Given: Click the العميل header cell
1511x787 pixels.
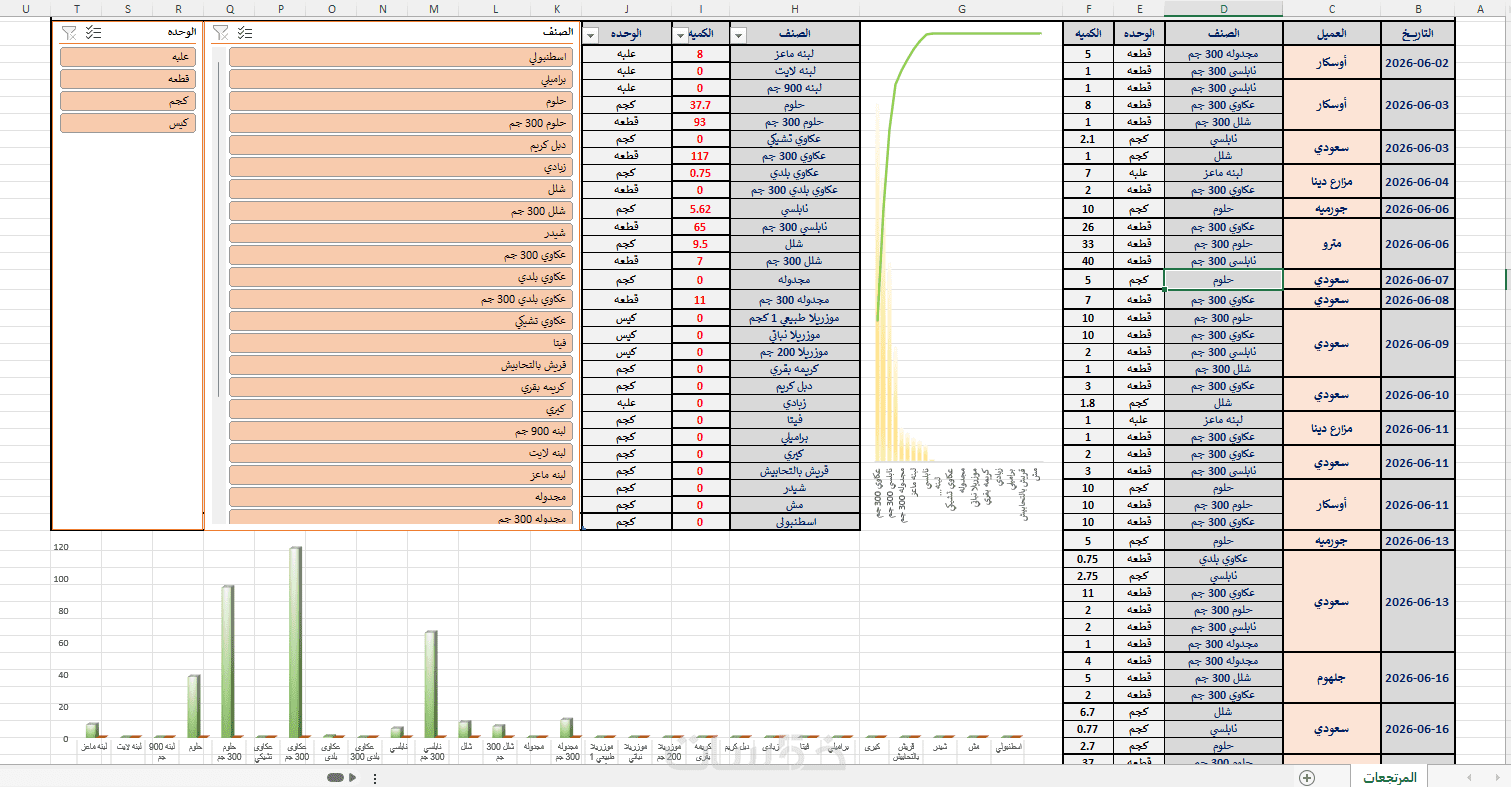Looking at the screenshot, I should pyautogui.click(x=1333, y=33).
